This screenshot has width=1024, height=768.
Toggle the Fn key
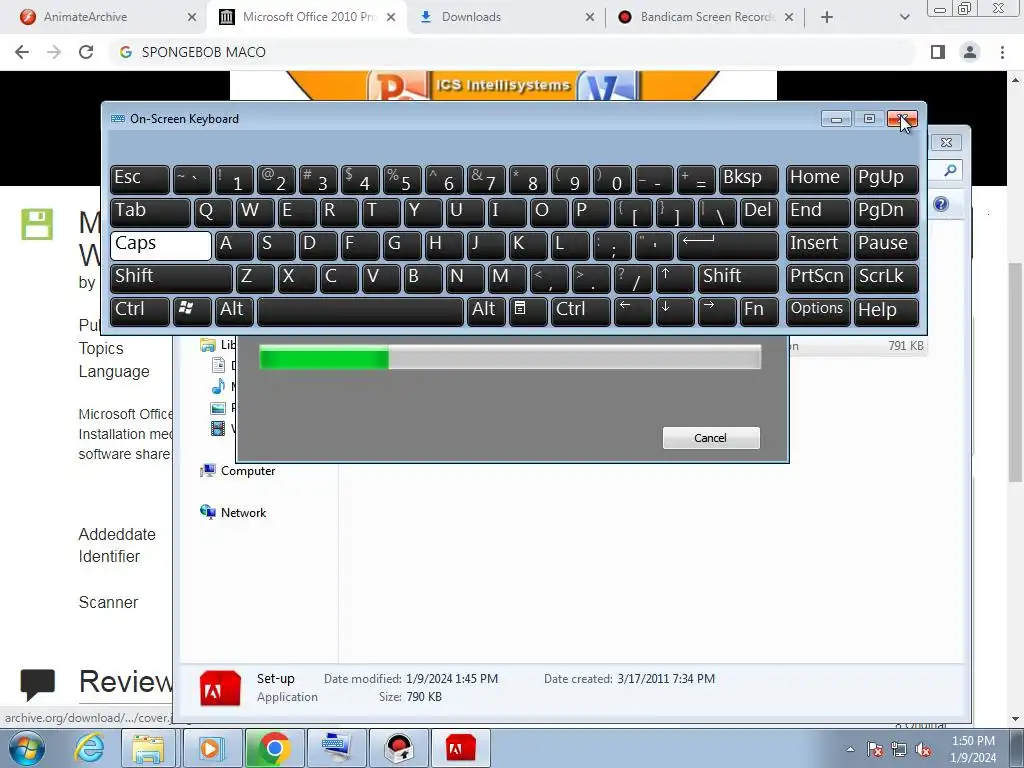pyautogui.click(x=758, y=311)
